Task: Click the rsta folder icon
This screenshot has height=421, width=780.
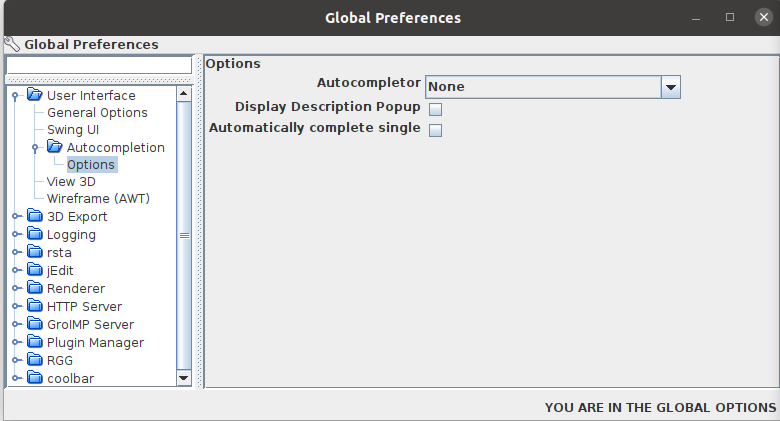Action: point(35,253)
